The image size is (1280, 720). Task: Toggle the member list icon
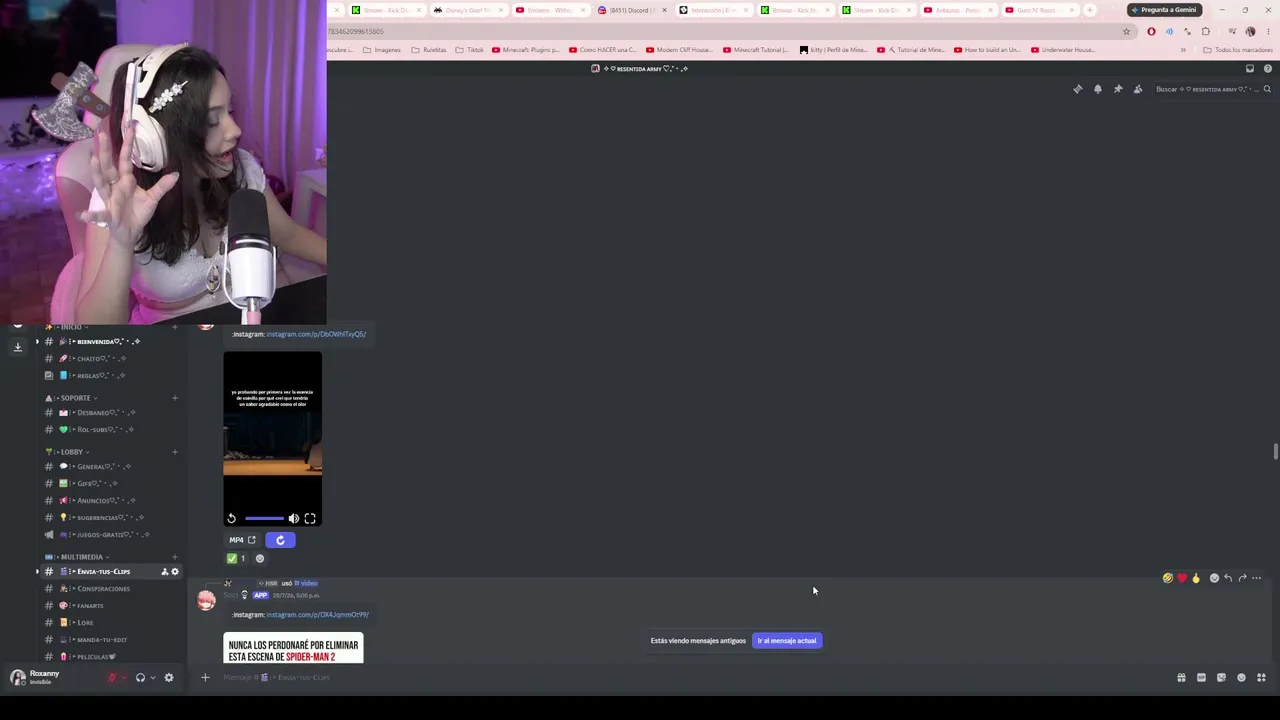pyautogui.click(x=1138, y=89)
